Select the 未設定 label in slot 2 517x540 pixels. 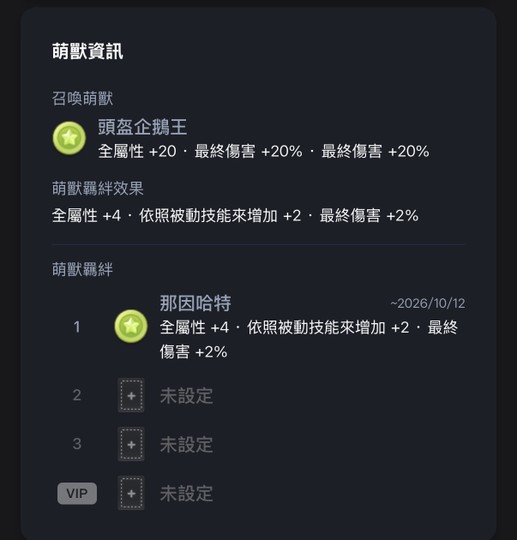(186, 396)
